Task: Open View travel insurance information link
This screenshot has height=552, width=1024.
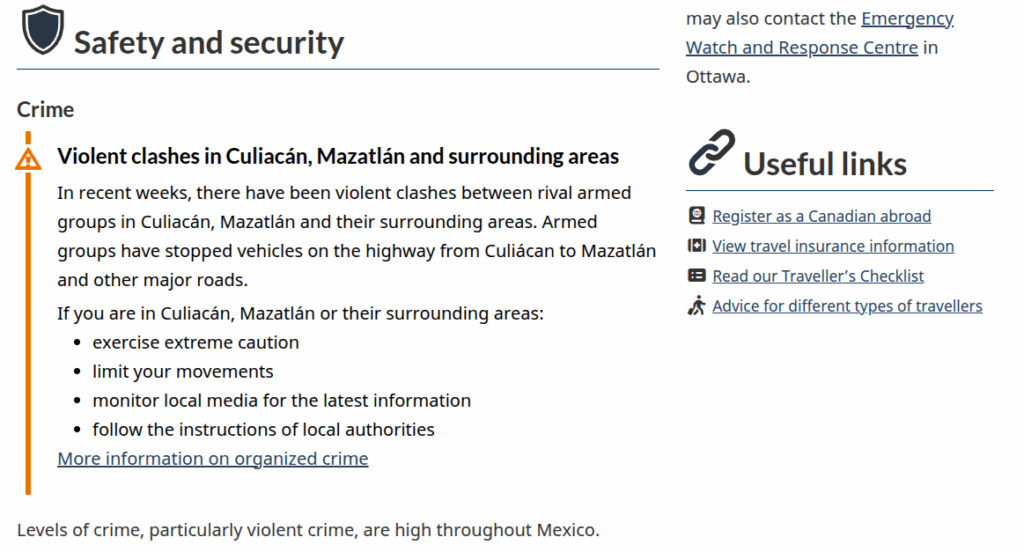Action: tap(833, 246)
